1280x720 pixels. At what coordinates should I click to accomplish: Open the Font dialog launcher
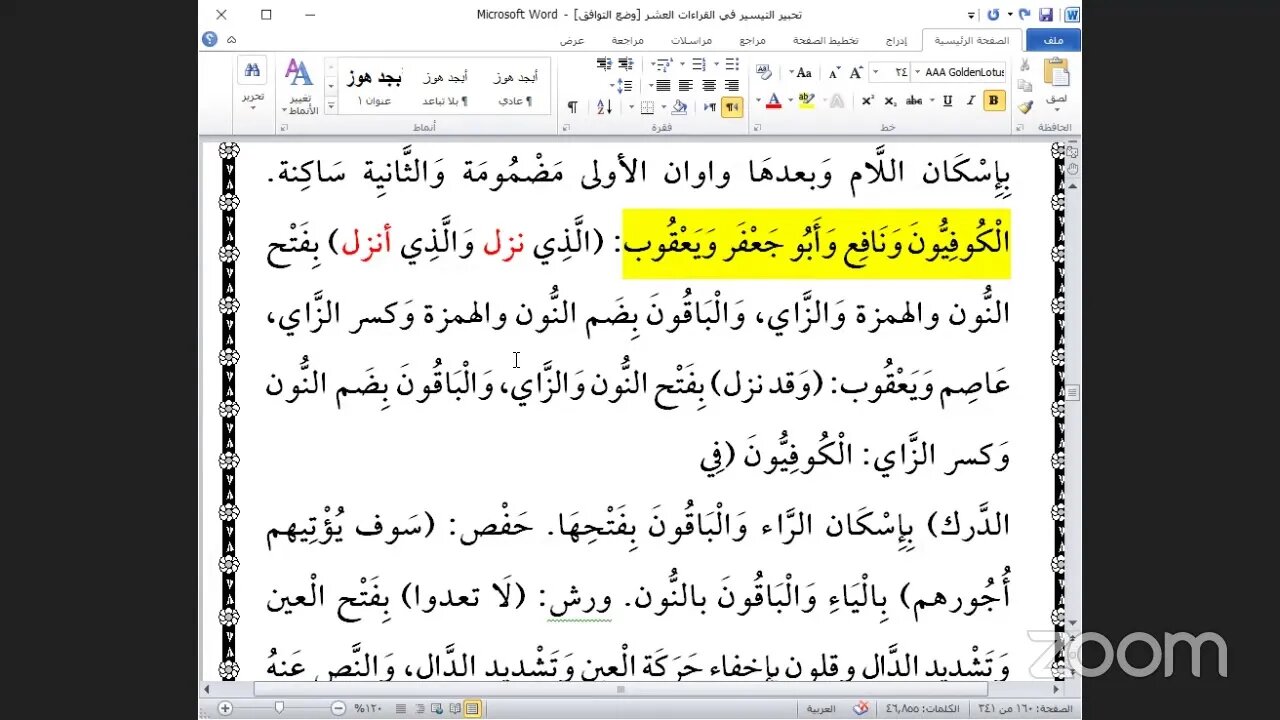757,126
